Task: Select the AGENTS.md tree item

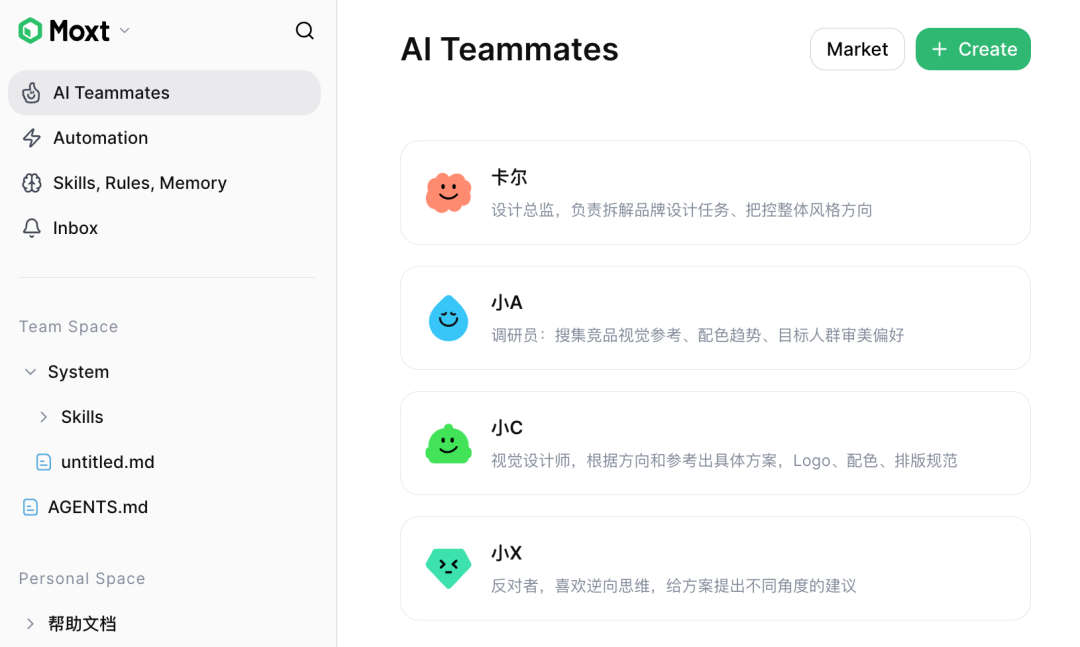Action: 97,506
